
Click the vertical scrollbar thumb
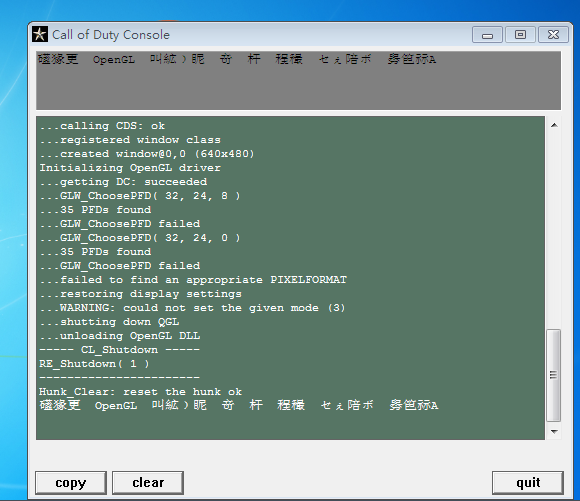[553, 375]
